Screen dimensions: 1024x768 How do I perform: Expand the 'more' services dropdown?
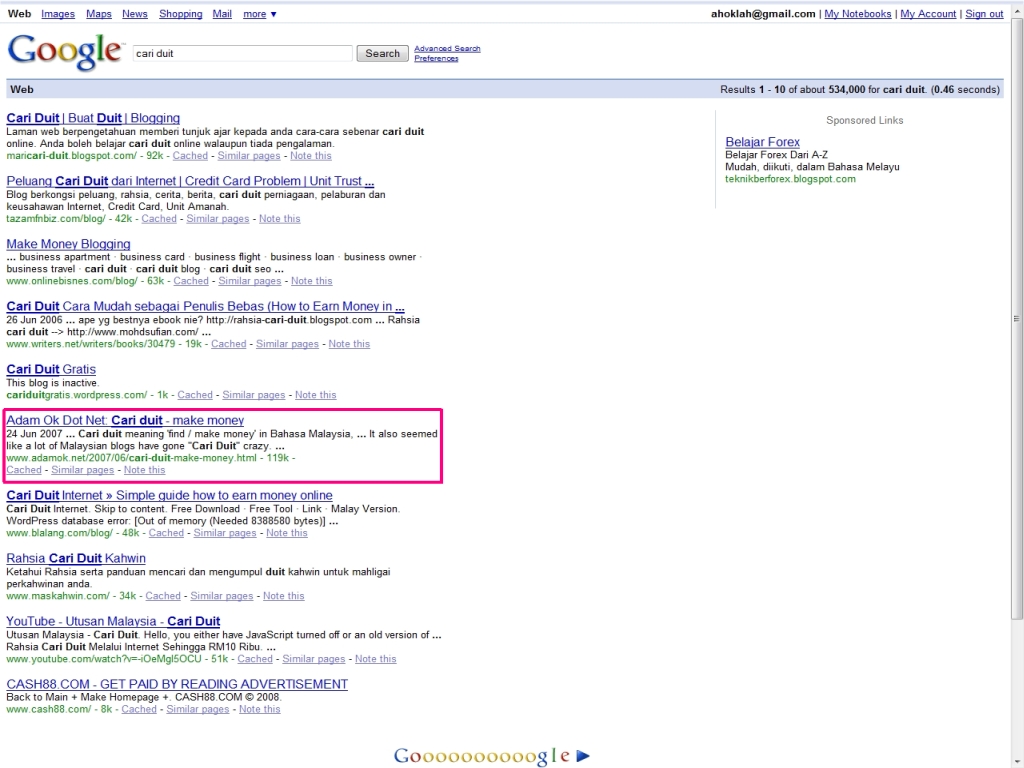pyautogui.click(x=259, y=14)
